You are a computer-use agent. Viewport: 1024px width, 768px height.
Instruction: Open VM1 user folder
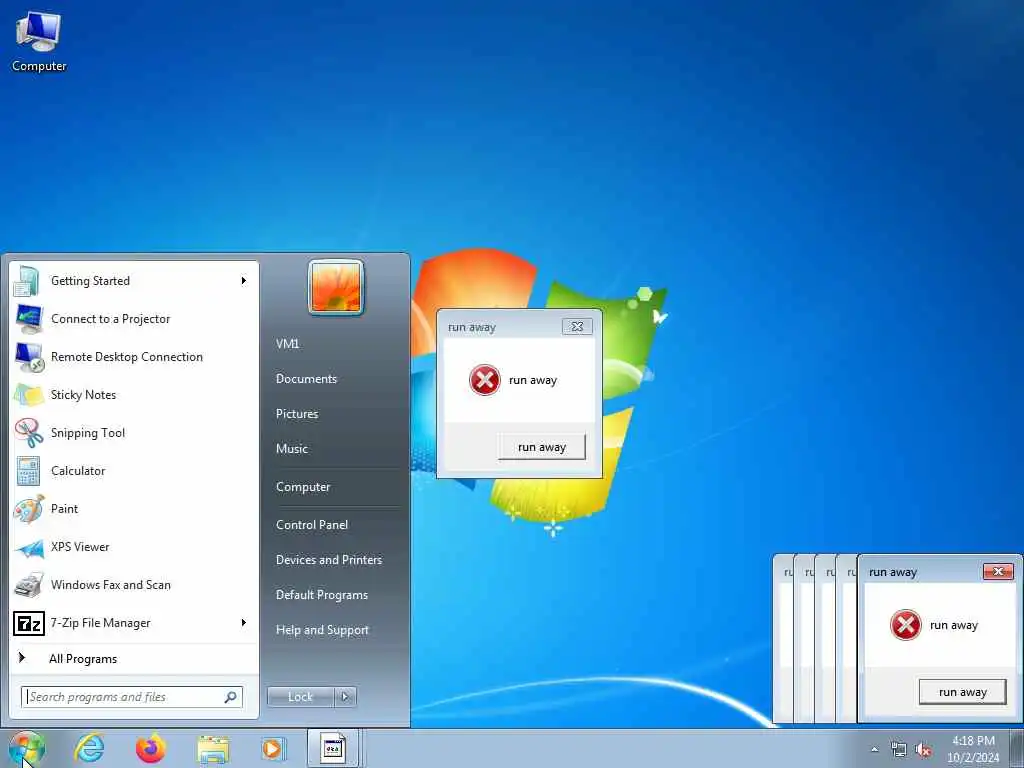287,344
